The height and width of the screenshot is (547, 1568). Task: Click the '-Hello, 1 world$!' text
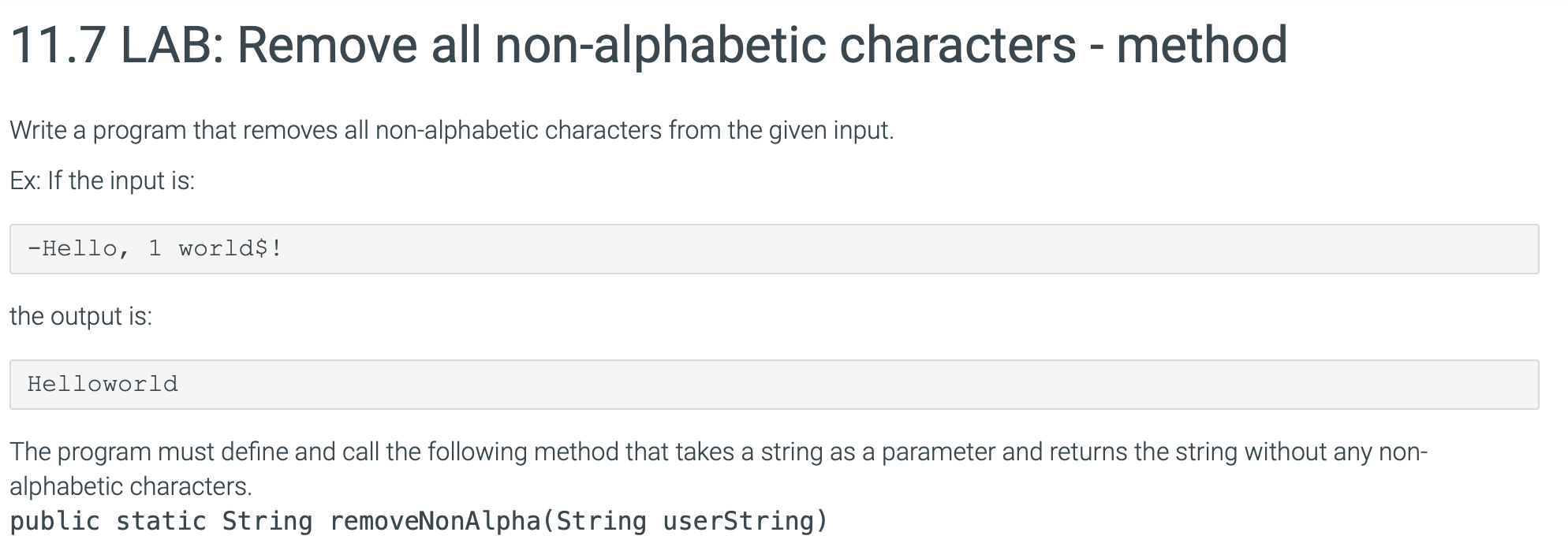click(155, 249)
